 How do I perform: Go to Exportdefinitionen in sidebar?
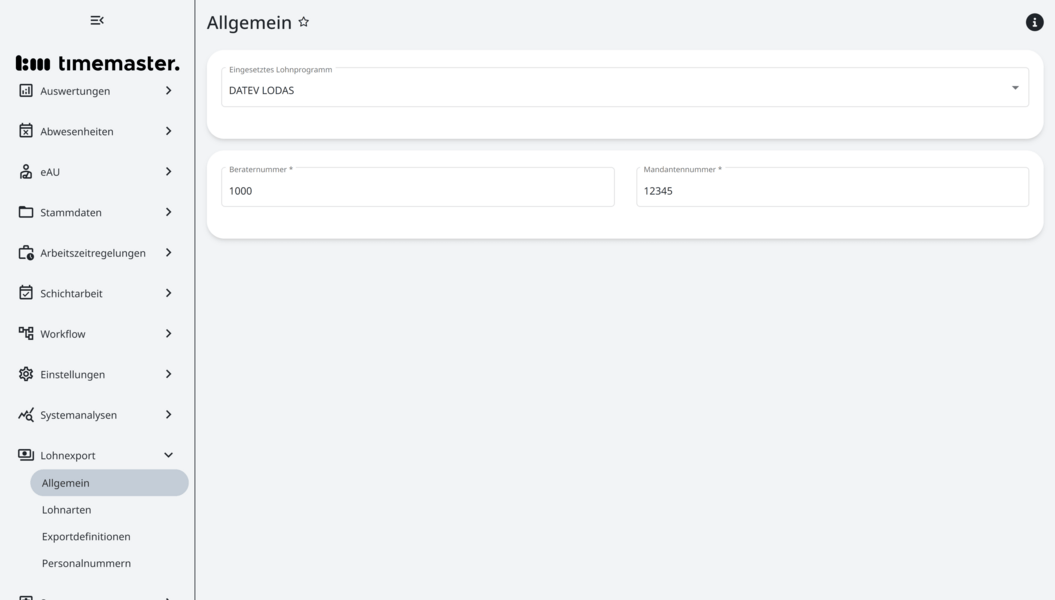coord(86,537)
